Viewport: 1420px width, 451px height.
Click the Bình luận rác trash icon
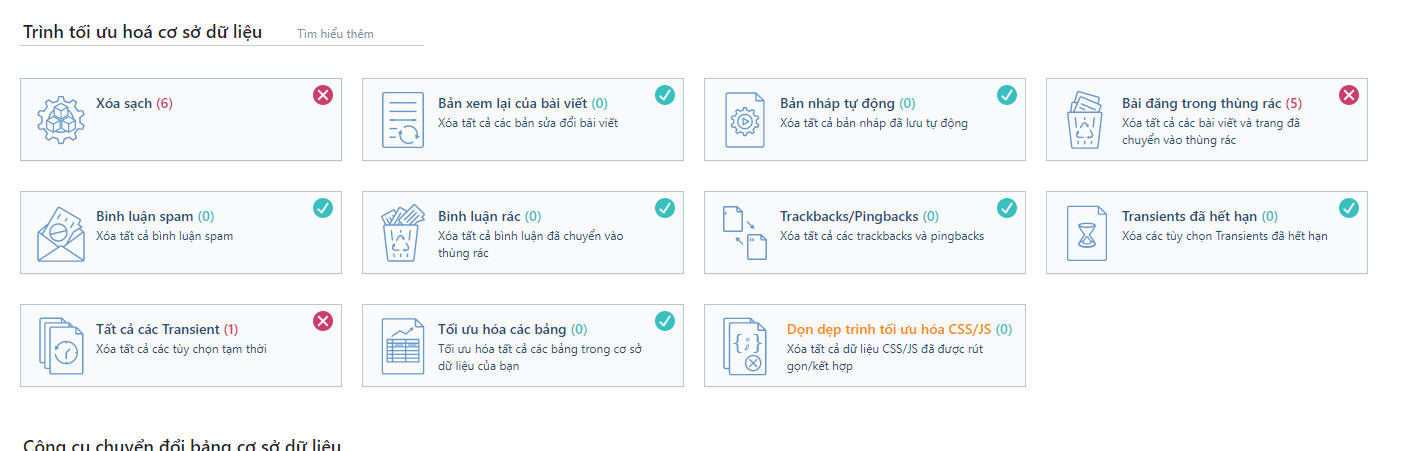coord(403,233)
